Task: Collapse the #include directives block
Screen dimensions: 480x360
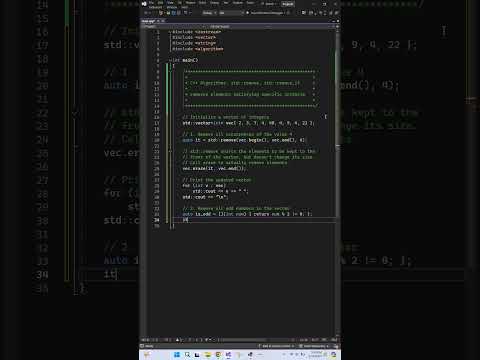Action: [170, 32]
